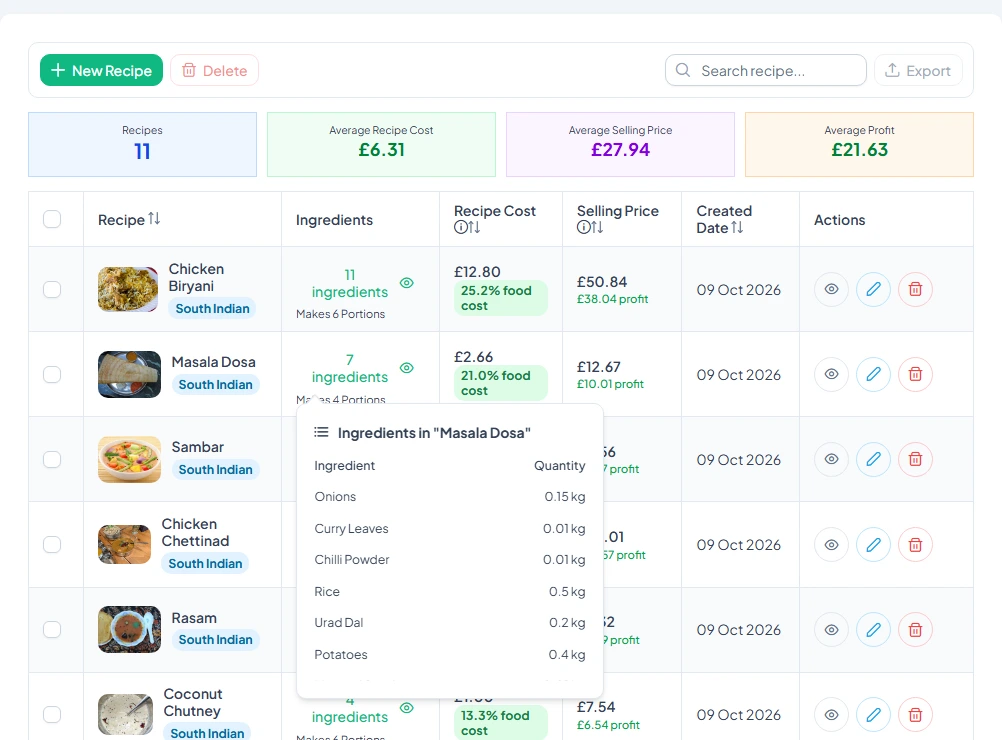Sort by Created Date arrows
Image resolution: width=1002 pixels, height=740 pixels.
pos(737,227)
